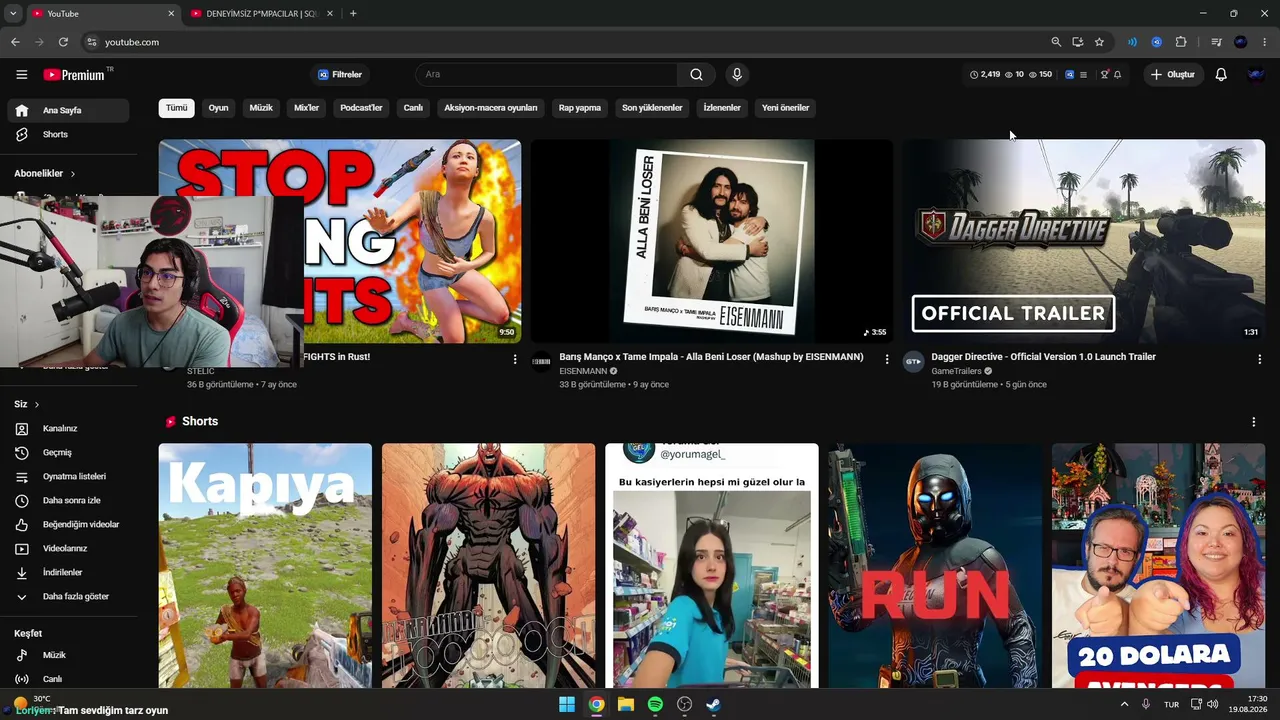
Task: Open a new browser tab
Action: tap(353, 14)
